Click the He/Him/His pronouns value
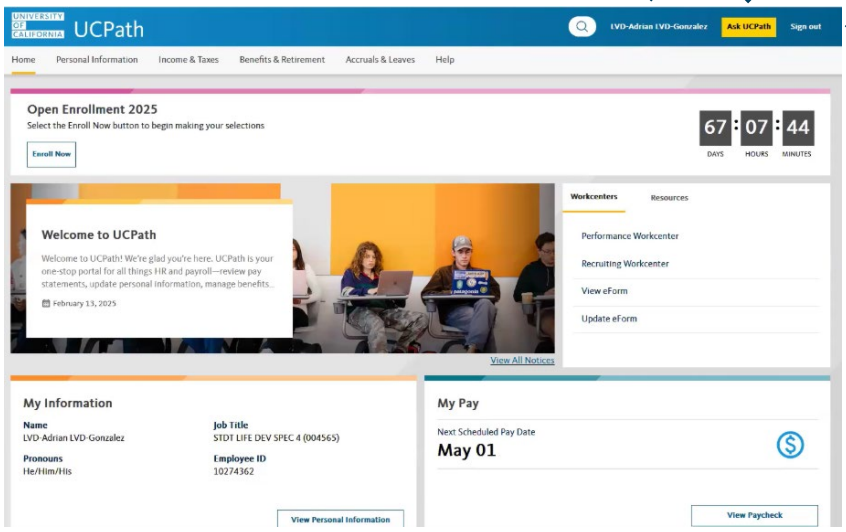Viewport: 846px width, 532px height. 47,472
